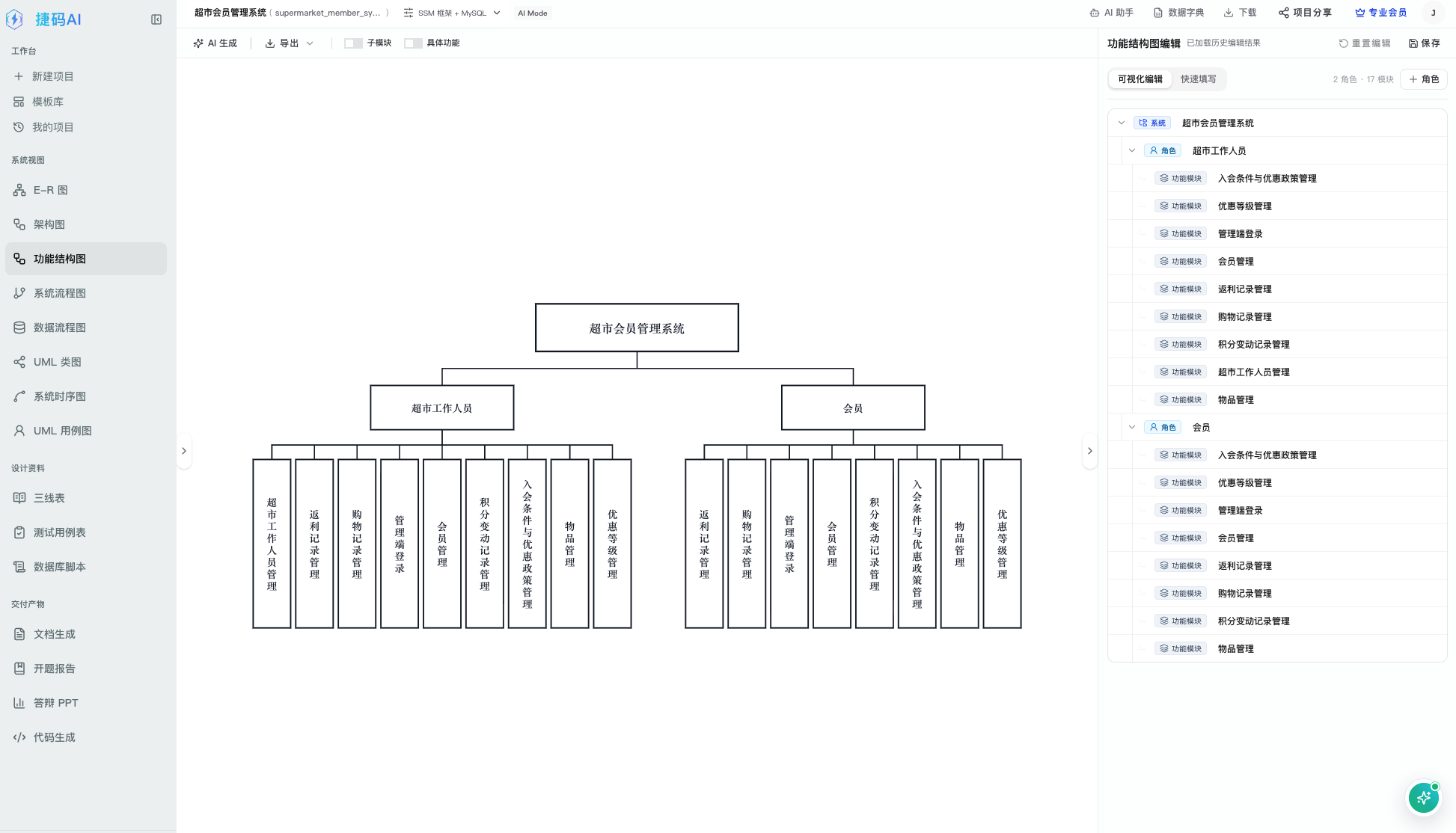Select 超市工作人员管理 module row

click(x=1277, y=372)
